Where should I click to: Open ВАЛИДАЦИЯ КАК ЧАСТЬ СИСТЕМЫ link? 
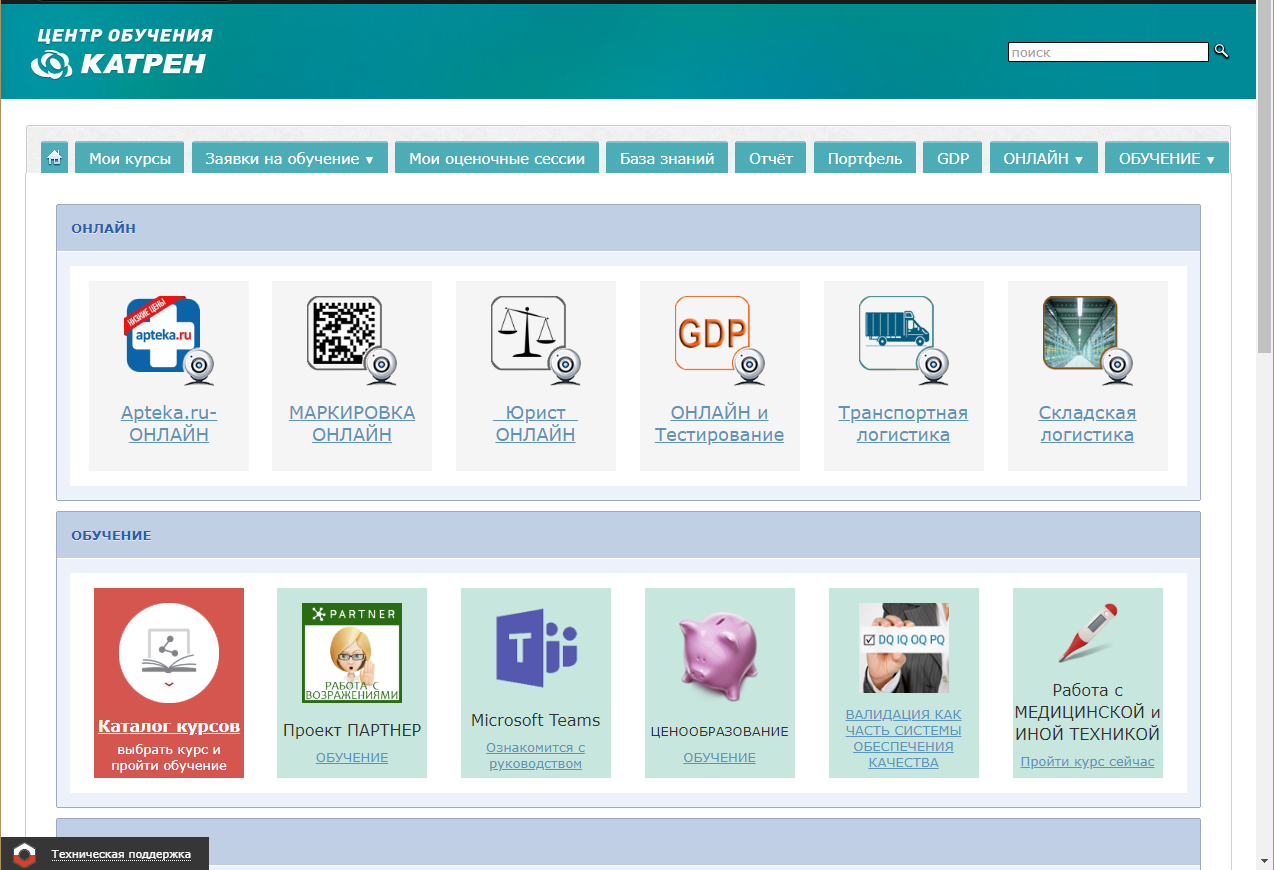[x=904, y=738]
